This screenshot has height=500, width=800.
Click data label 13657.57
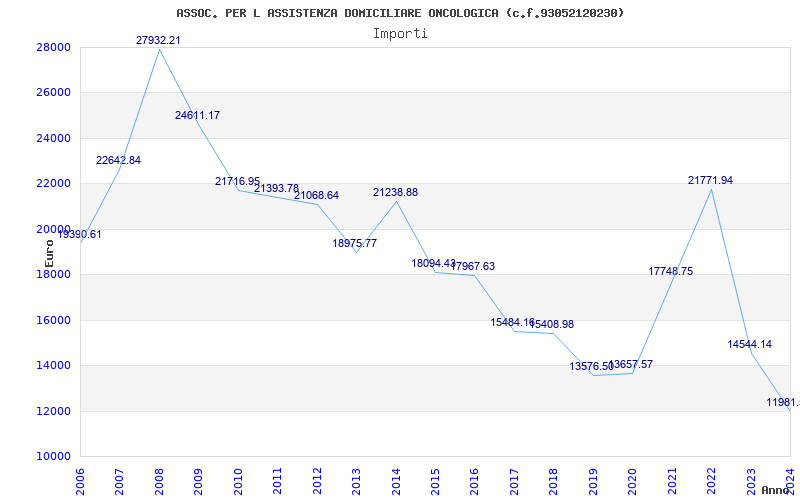point(631,364)
